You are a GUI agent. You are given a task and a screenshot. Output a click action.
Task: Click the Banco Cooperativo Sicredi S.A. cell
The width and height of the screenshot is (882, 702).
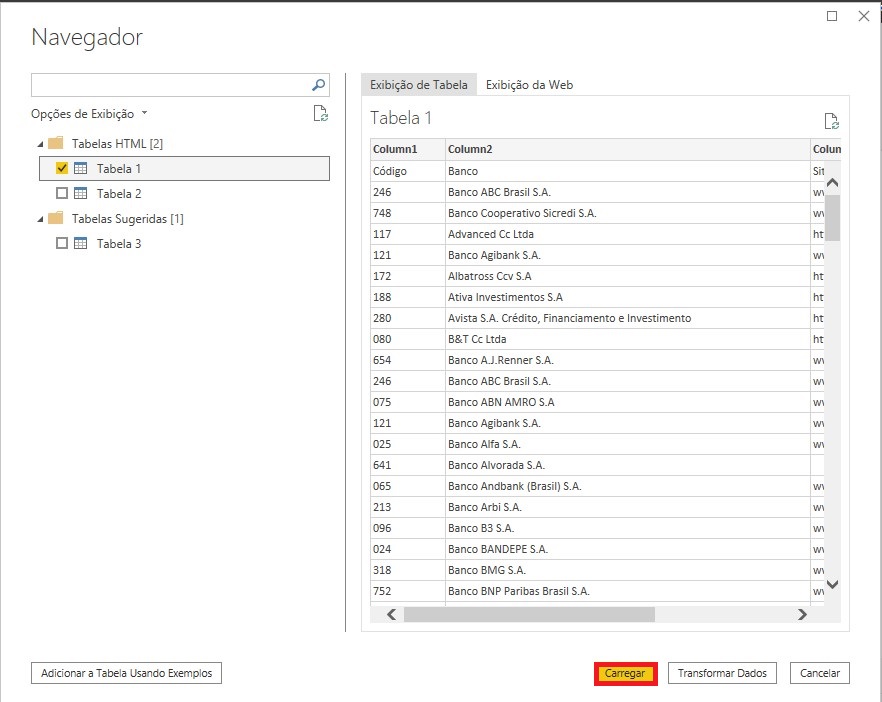(628, 213)
